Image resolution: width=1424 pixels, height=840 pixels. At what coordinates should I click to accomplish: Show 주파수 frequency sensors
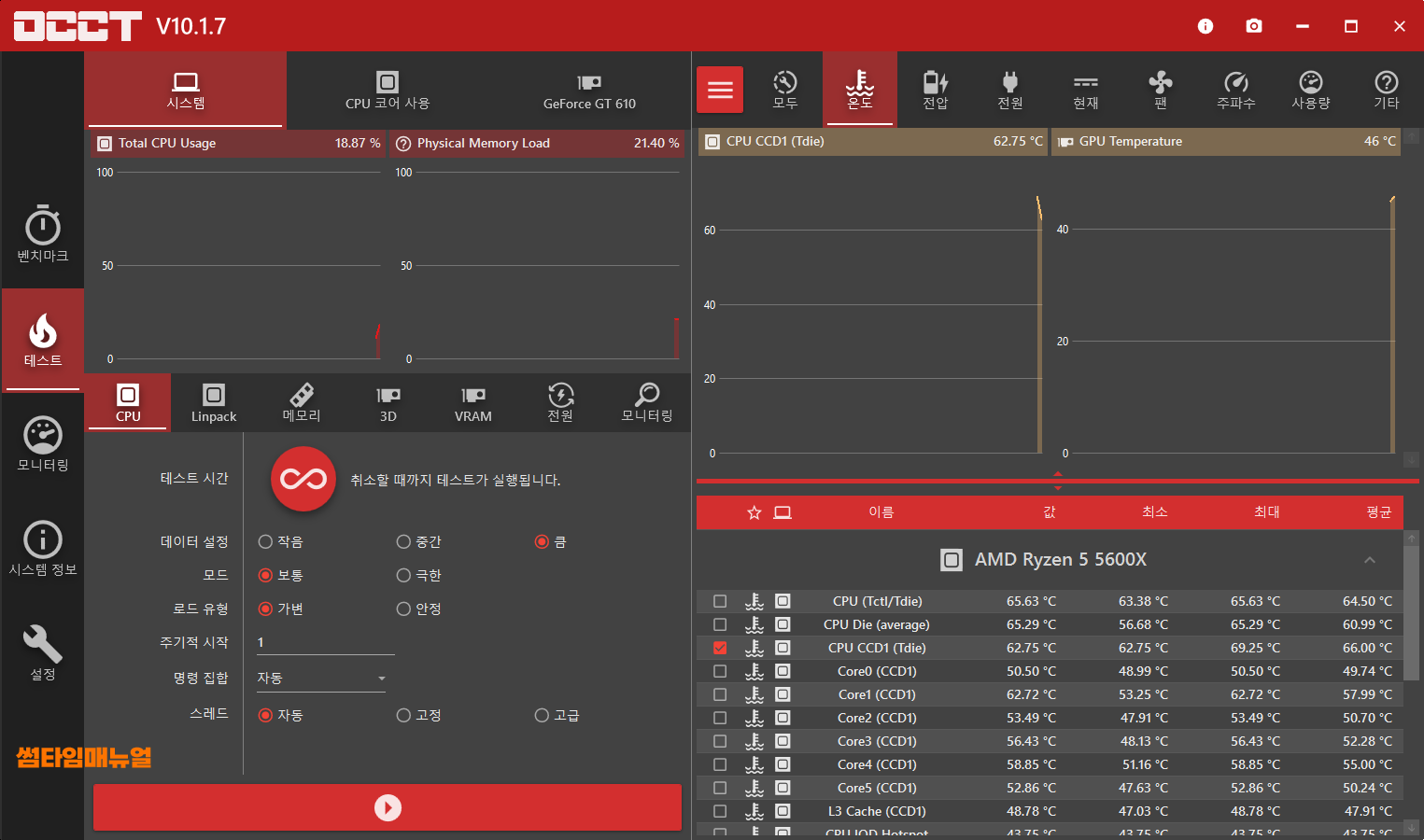coord(1236,90)
